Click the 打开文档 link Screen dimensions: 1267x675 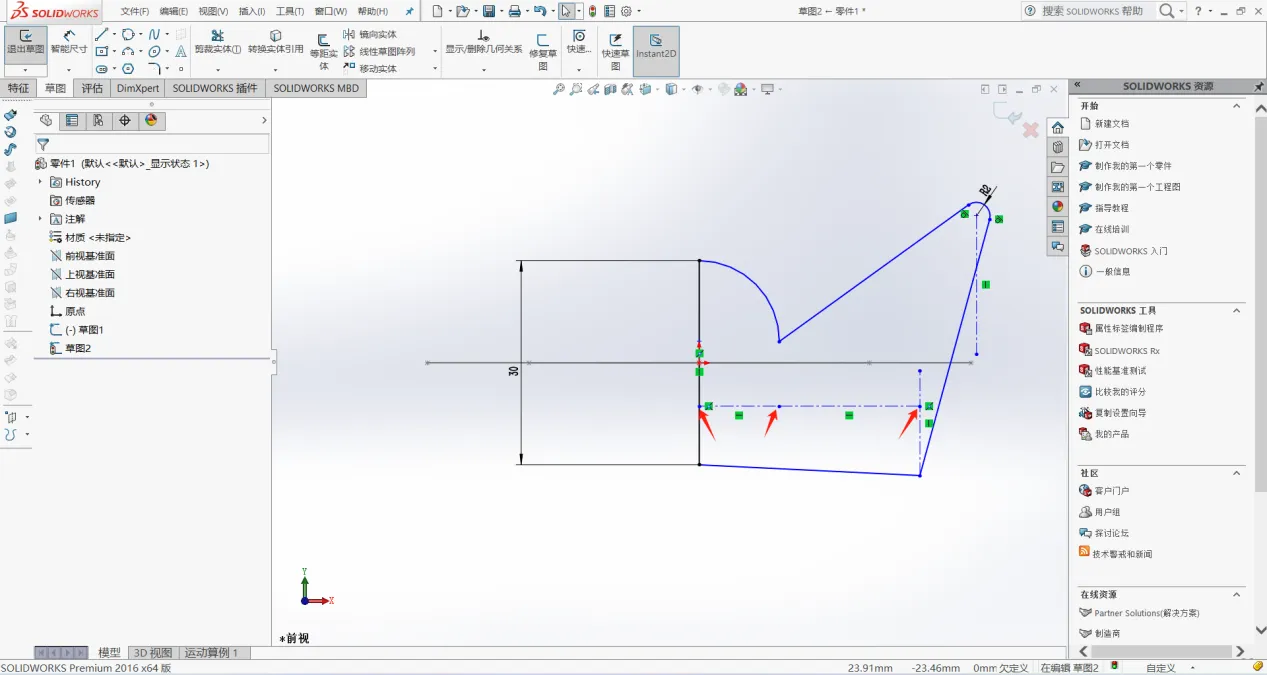coord(1111,145)
